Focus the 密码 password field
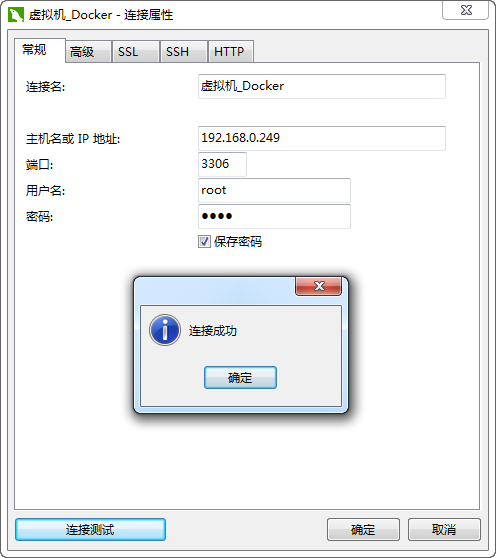496x558 pixels. pyautogui.click(x=274, y=216)
